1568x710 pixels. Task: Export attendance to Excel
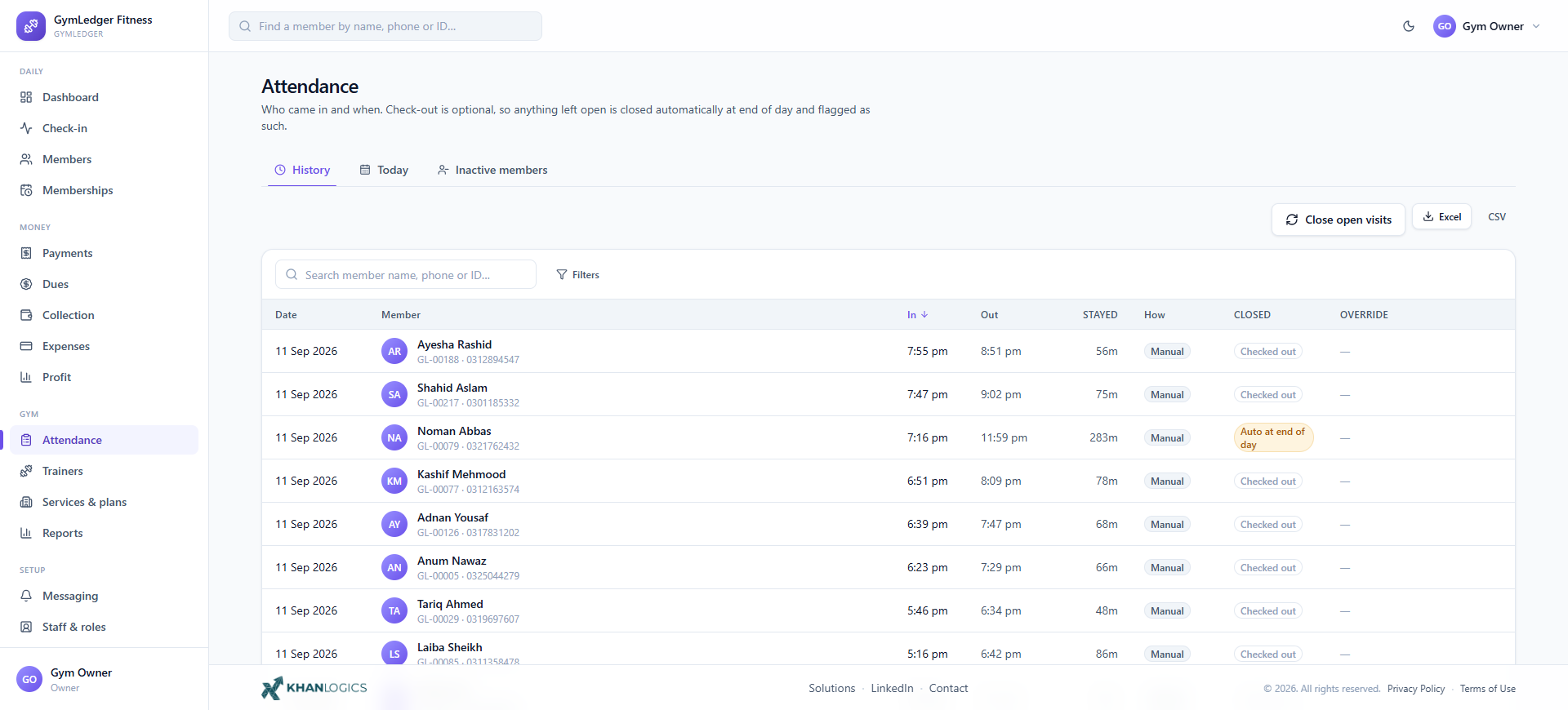[x=1441, y=216]
